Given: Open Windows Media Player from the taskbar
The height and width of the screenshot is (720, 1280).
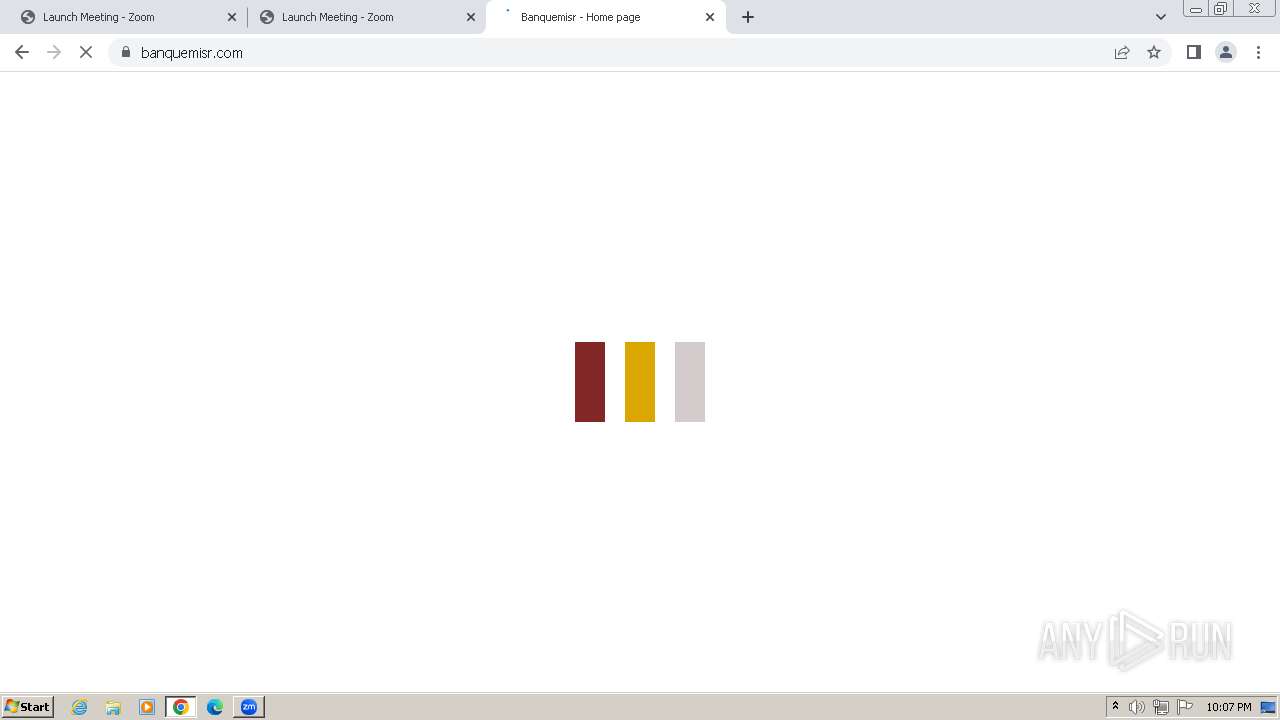Looking at the screenshot, I should point(147,707).
